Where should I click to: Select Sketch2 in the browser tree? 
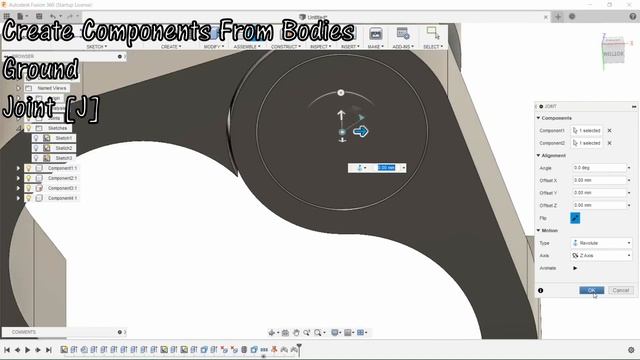click(x=63, y=148)
